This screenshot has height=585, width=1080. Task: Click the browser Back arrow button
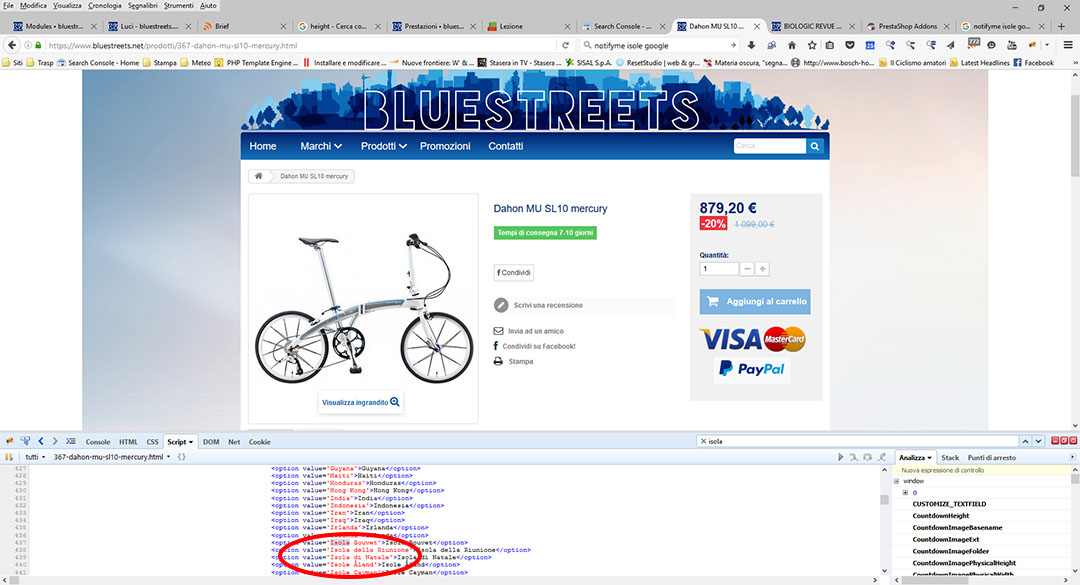coord(12,45)
